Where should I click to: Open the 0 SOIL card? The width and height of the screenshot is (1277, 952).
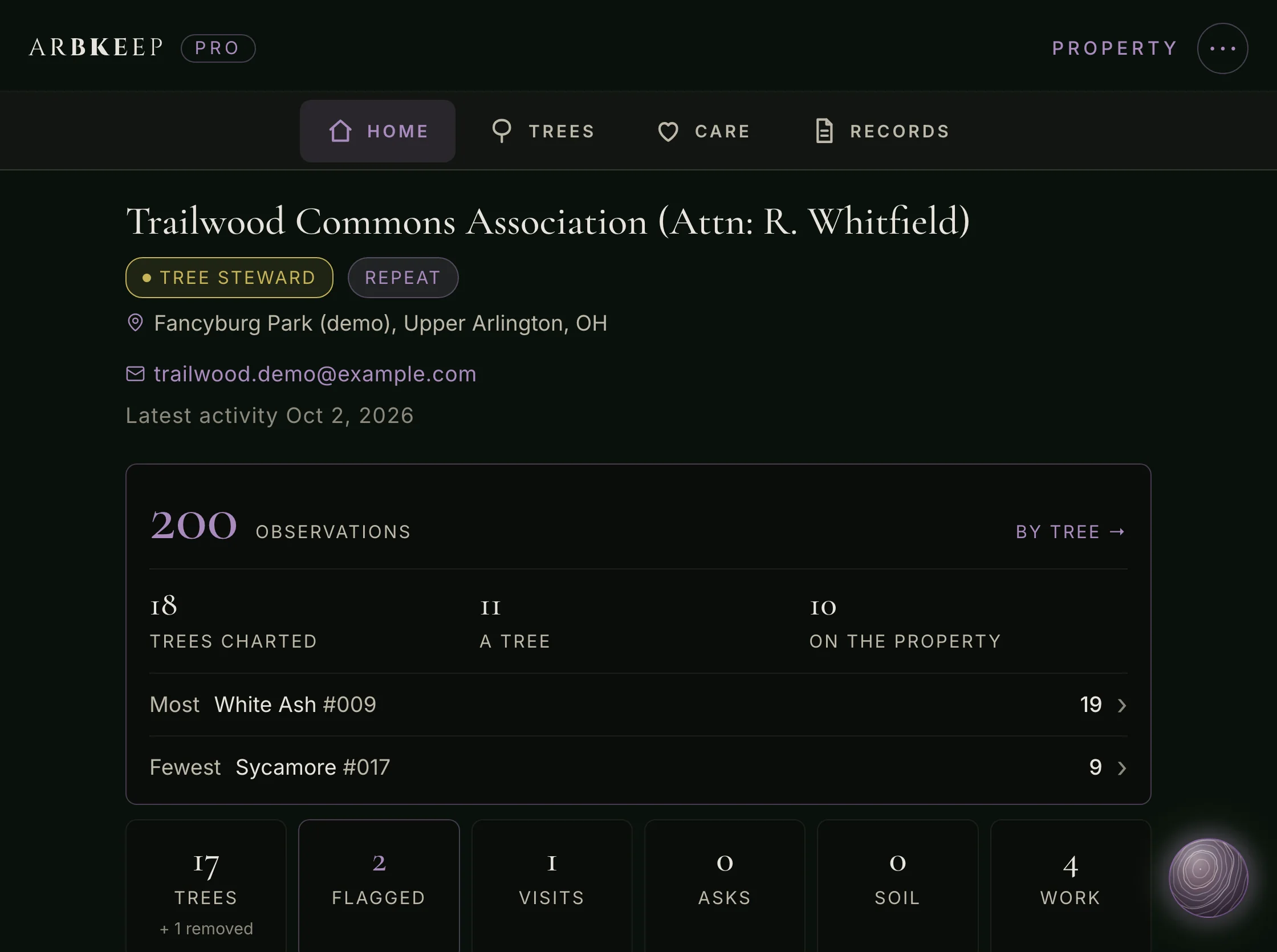click(898, 886)
